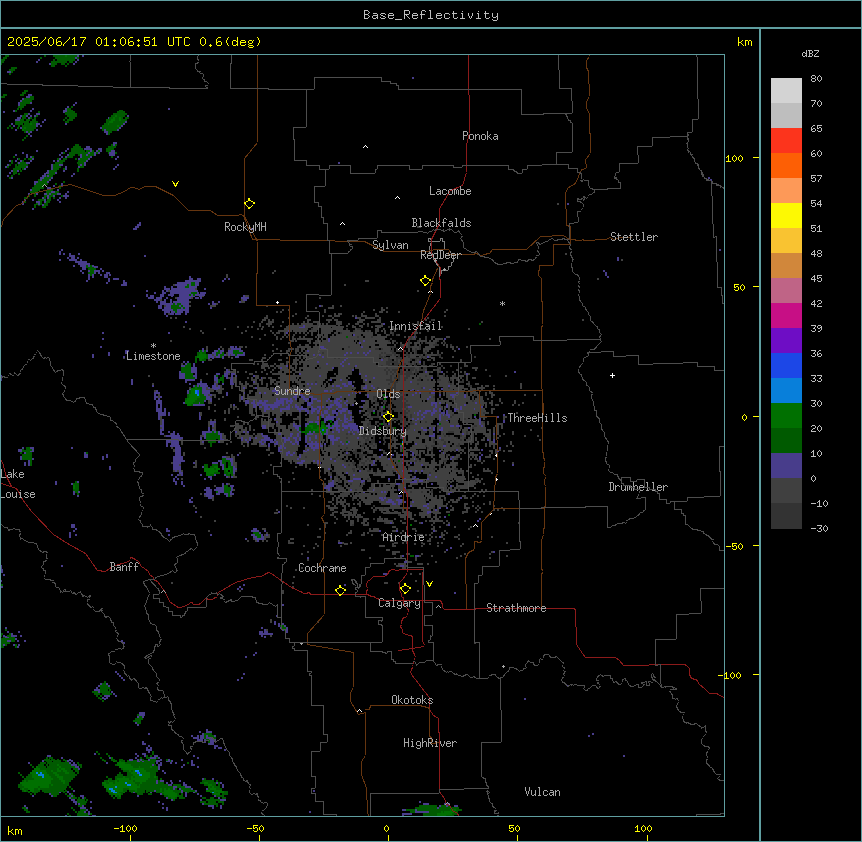The image size is (862, 842).
Task: Click the -30 value on dBZ legend
Action: [819, 528]
